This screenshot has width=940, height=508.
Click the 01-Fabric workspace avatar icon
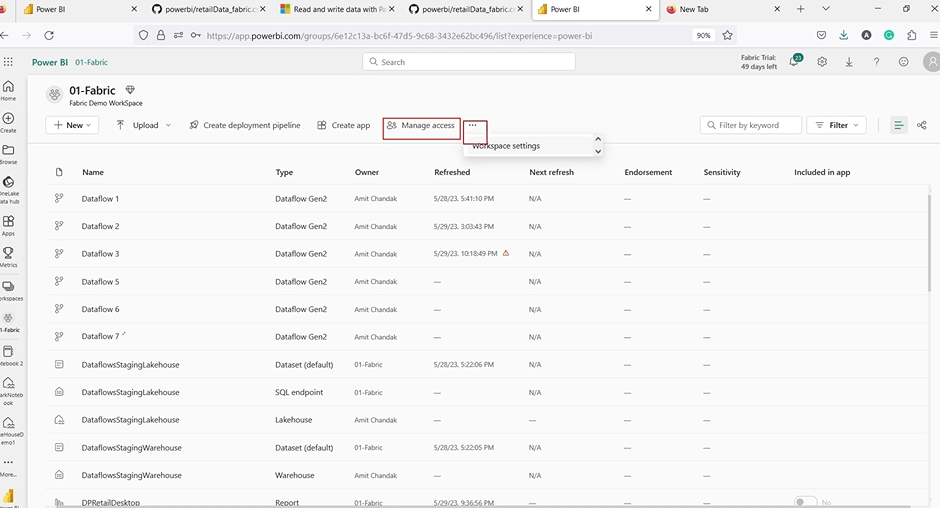pyautogui.click(x=55, y=94)
